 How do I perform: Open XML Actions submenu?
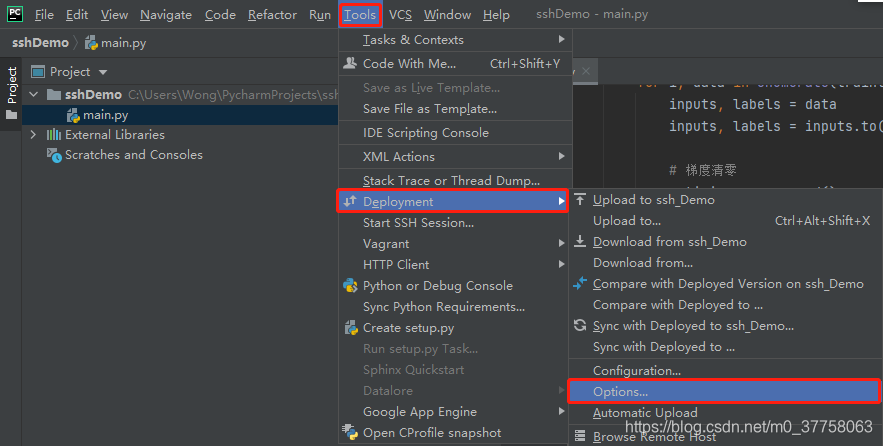(x=455, y=157)
